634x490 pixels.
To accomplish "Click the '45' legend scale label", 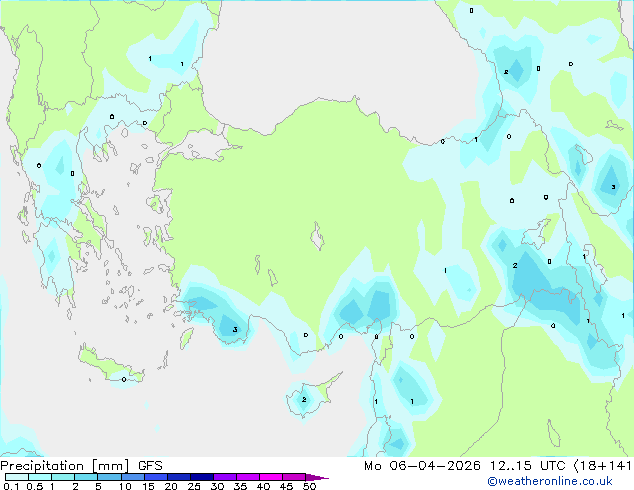I will click(286, 486).
